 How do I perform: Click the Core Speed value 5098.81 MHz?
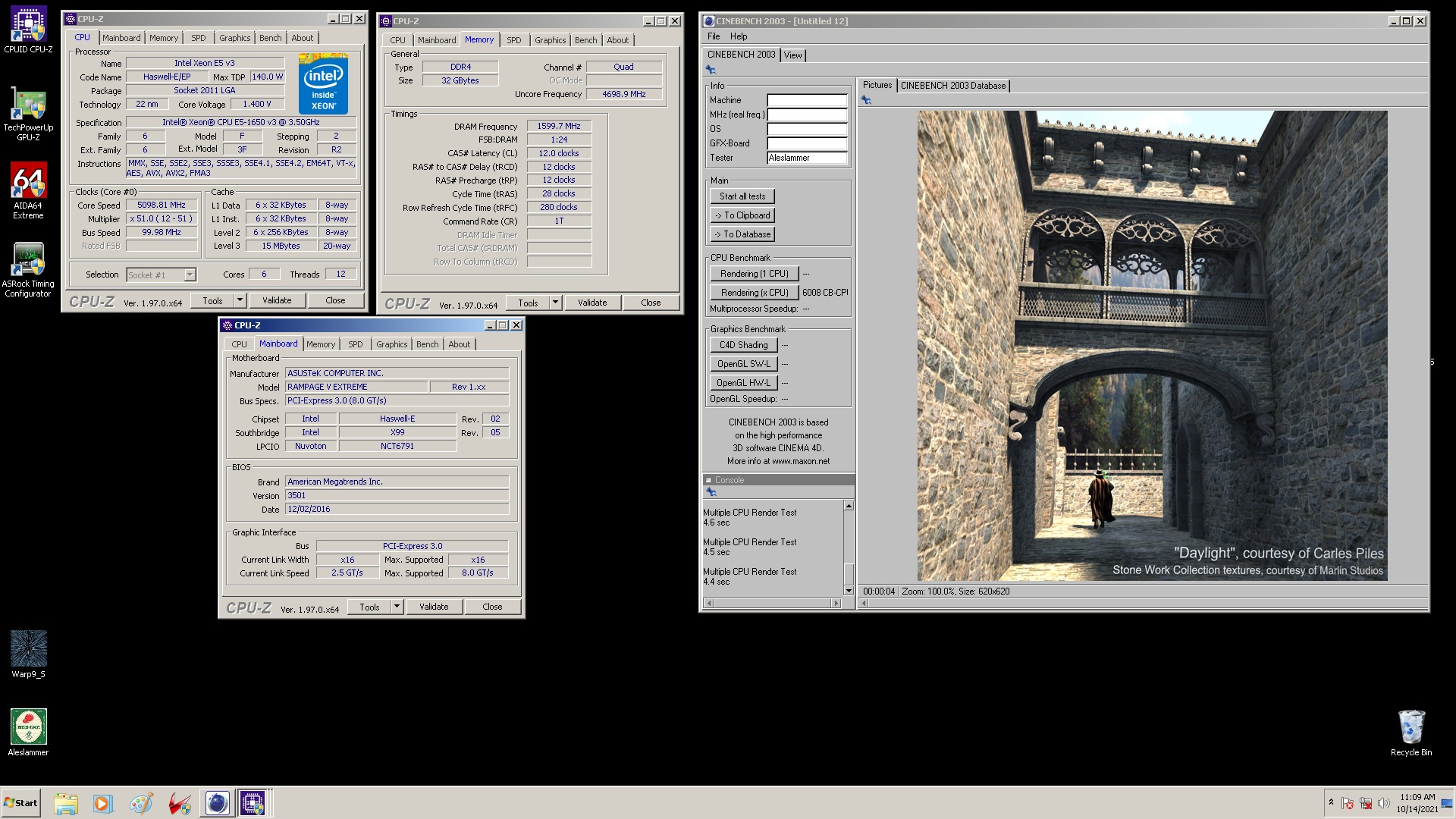tap(162, 205)
